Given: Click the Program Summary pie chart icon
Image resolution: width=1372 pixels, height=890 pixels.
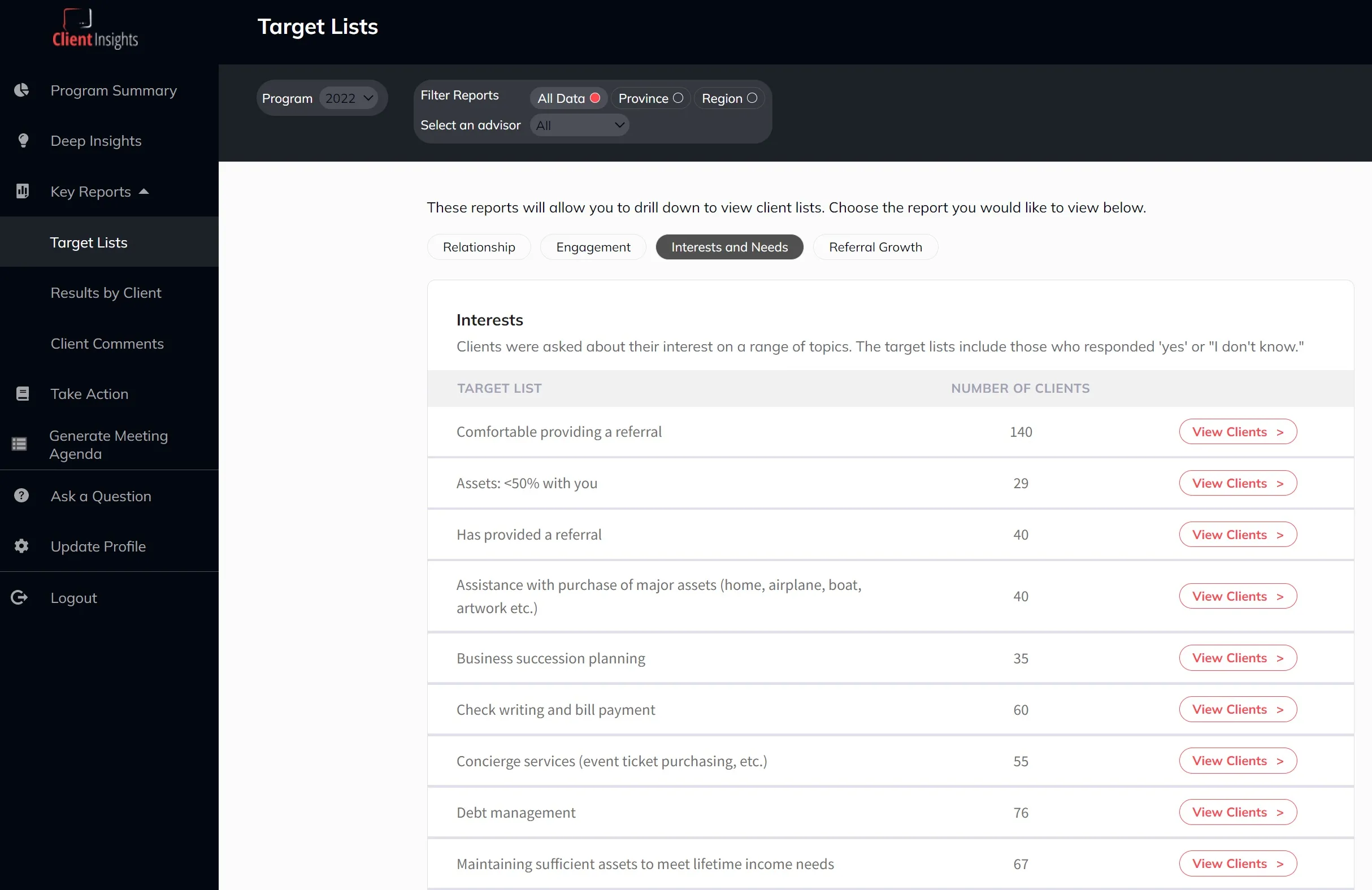Looking at the screenshot, I should tap(21, 90).
